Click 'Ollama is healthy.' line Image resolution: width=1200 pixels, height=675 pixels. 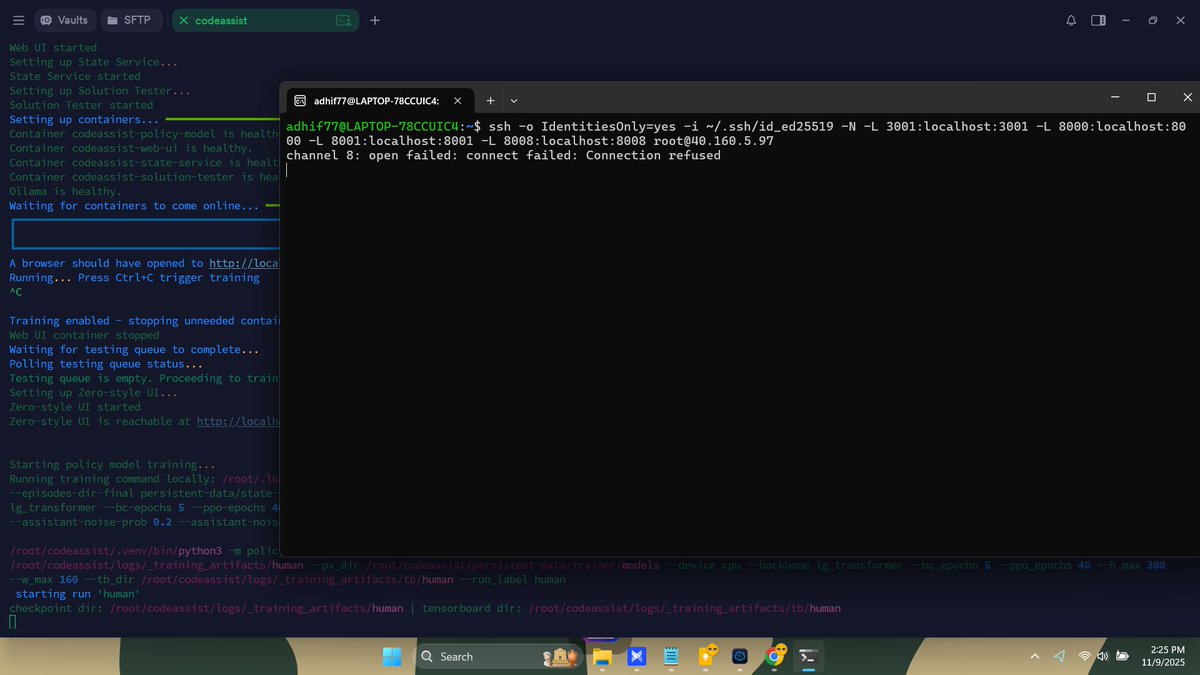pos(65,191)
